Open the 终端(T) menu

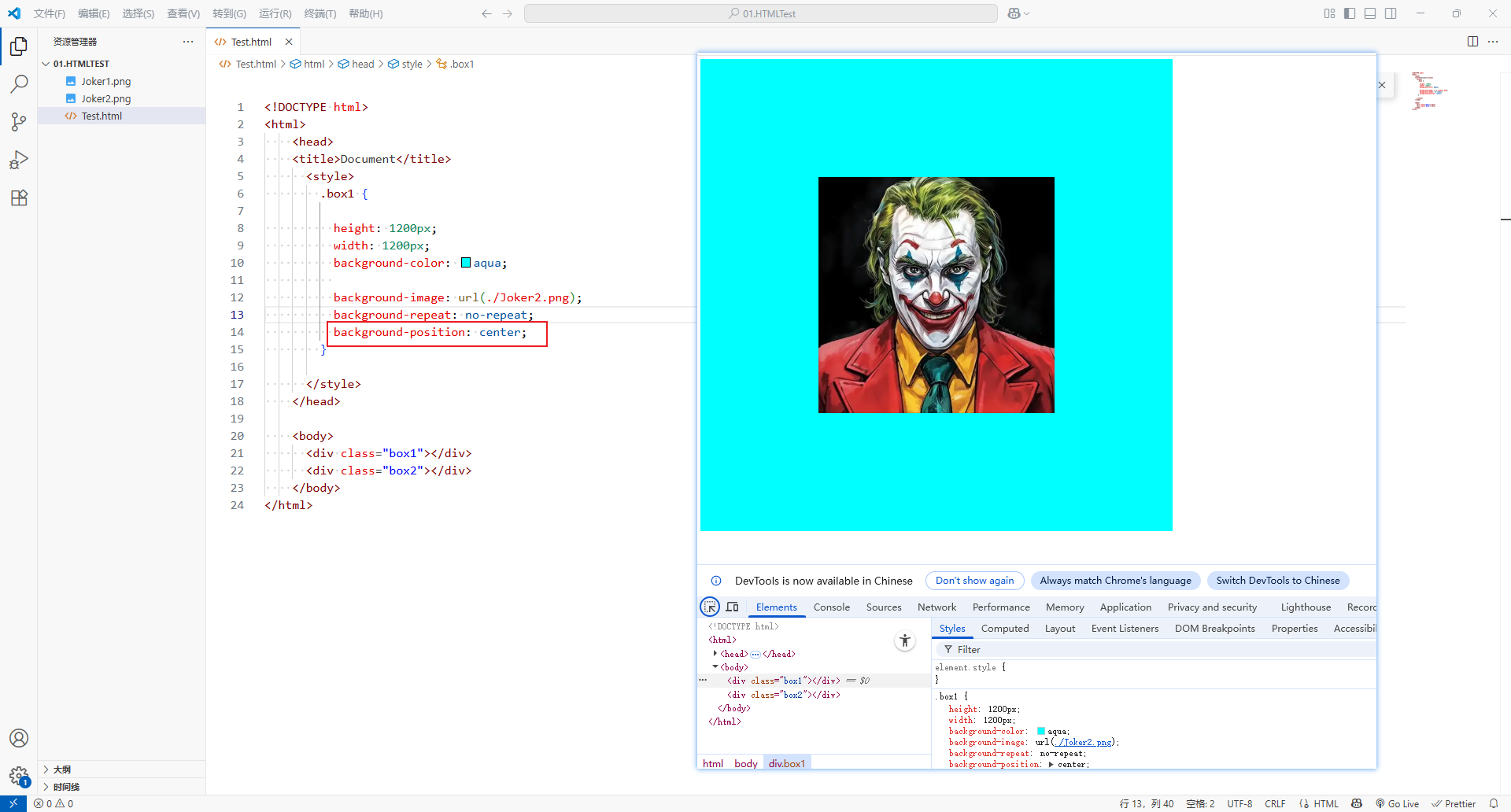[320, 13]
